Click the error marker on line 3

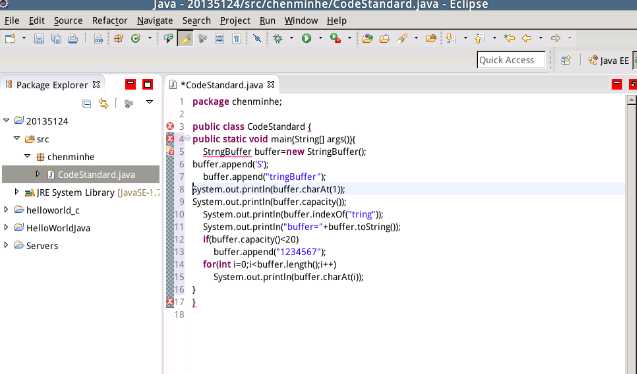pos(170,126)
